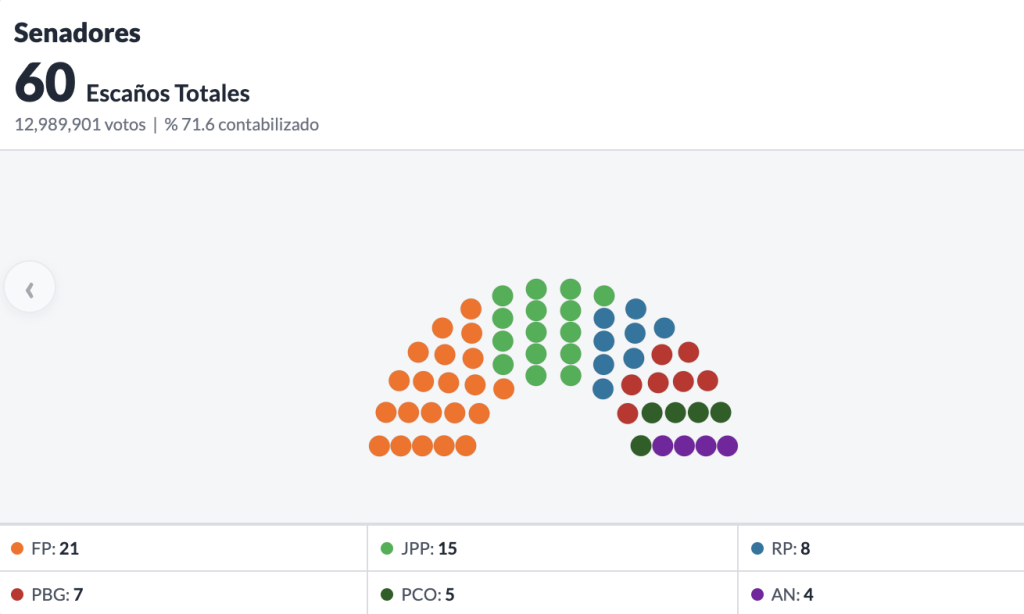This screenshot has height=614, width=1024.
Task: Click the dark green seat in bottom row
Action: [x=641, y=446]
